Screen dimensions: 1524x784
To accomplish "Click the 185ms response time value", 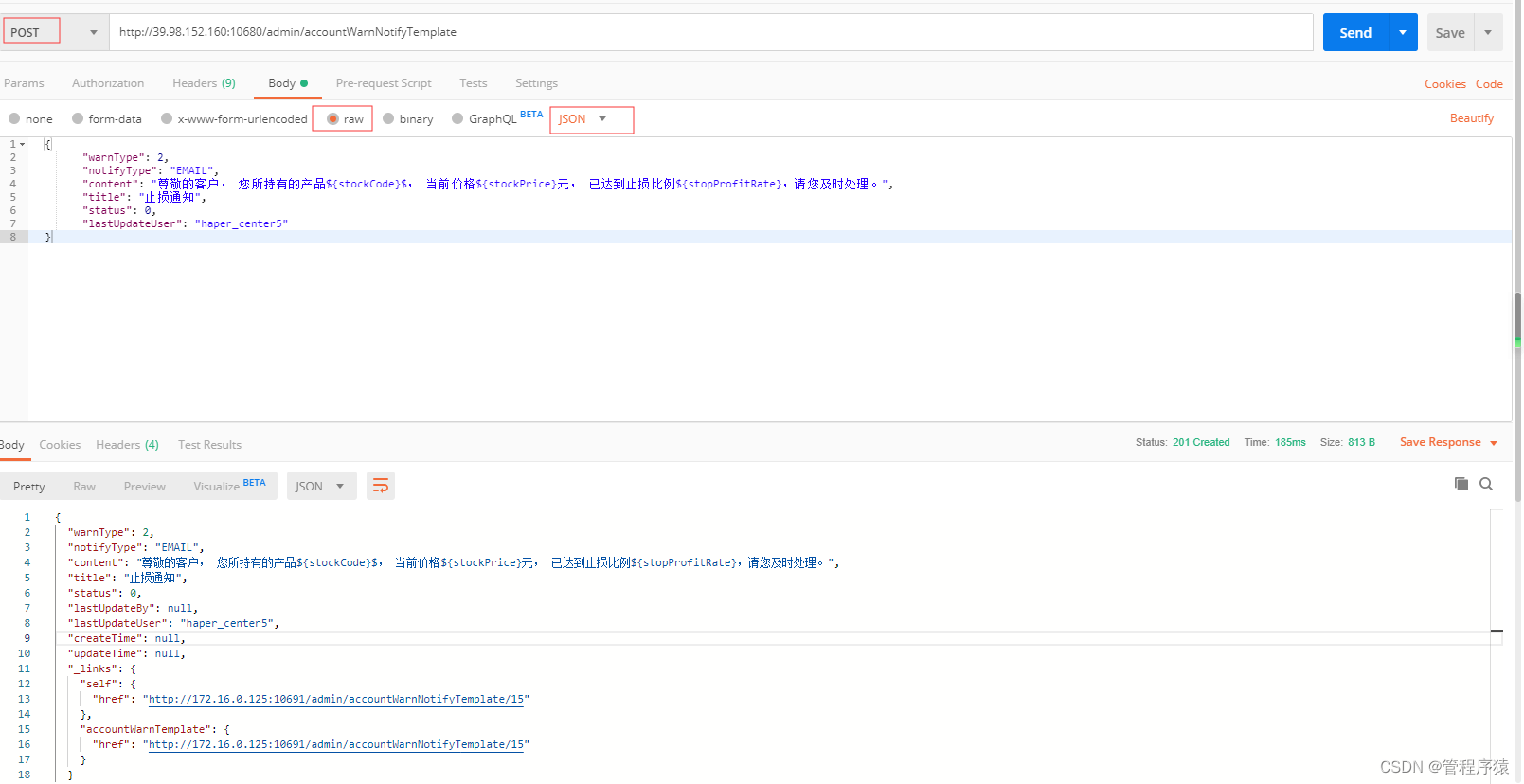I will coord(1290,442).
